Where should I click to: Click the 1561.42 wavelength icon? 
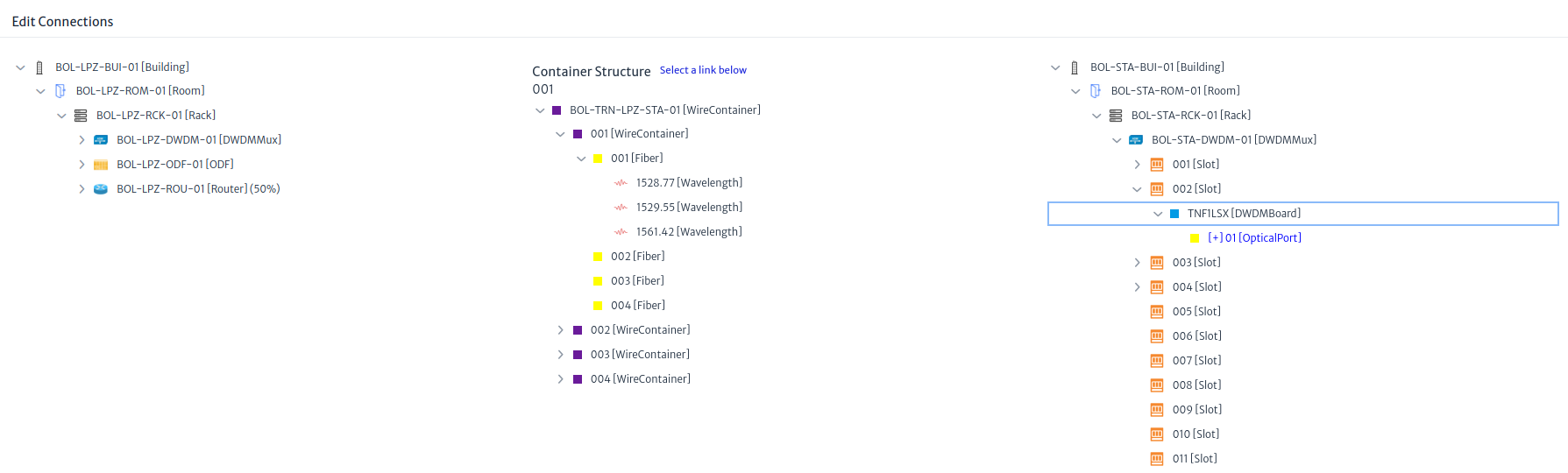point(621,232)
